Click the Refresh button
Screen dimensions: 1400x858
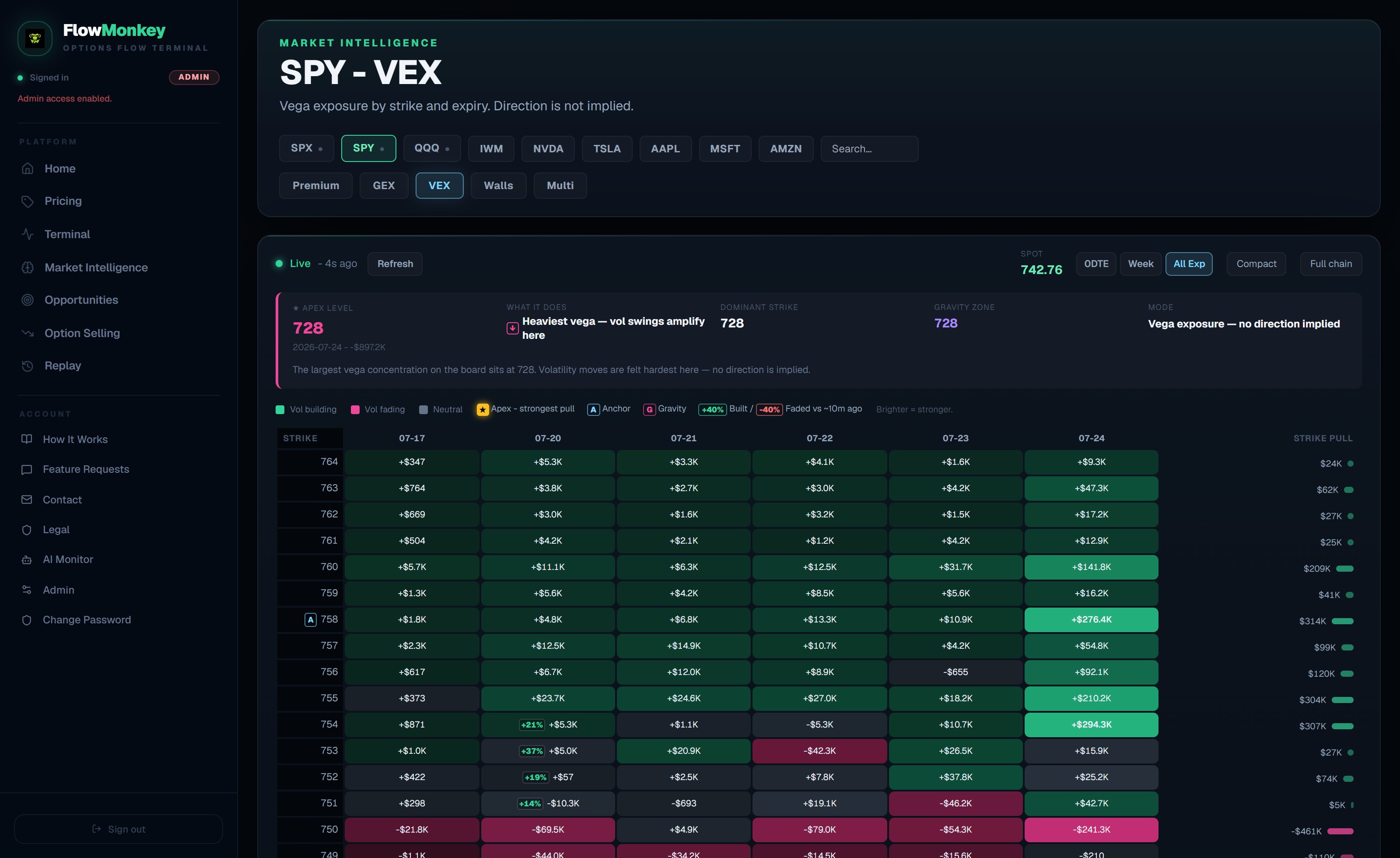tap(395, 264)
